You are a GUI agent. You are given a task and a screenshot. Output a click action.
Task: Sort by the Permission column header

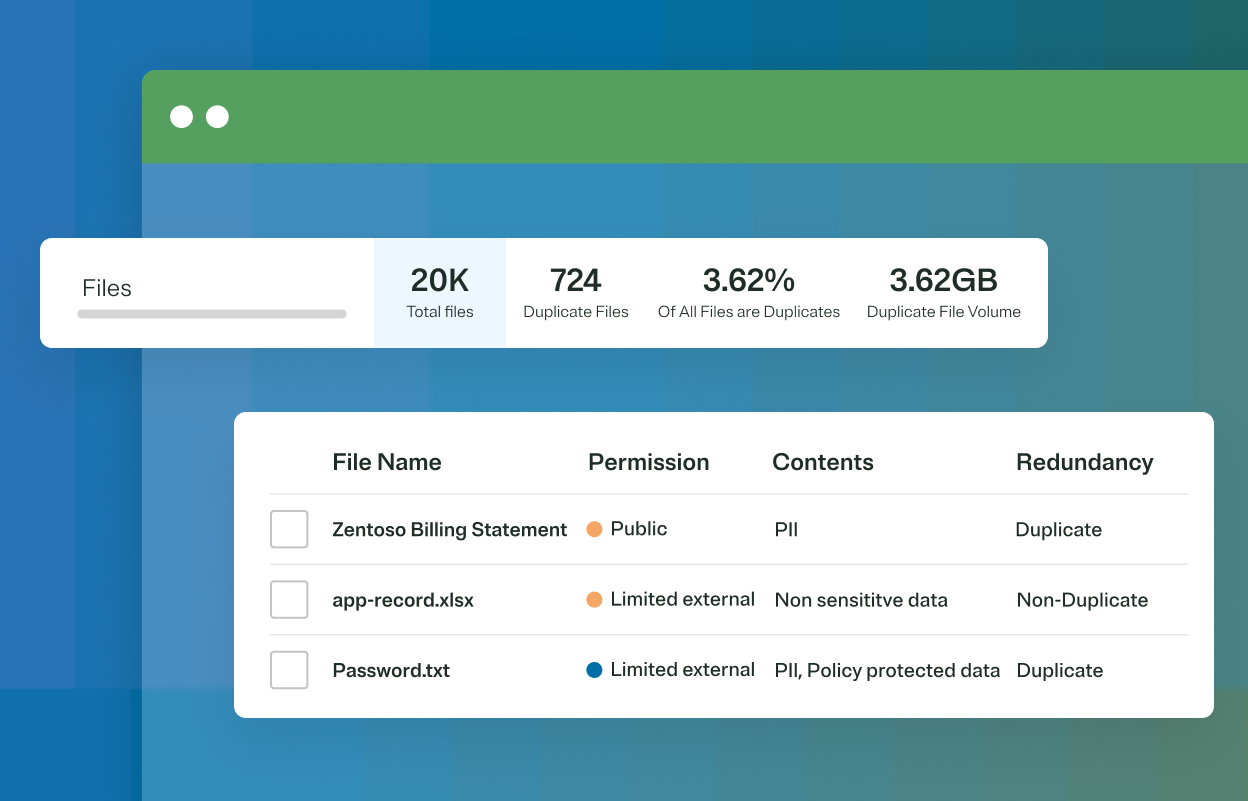coord(649,462)
